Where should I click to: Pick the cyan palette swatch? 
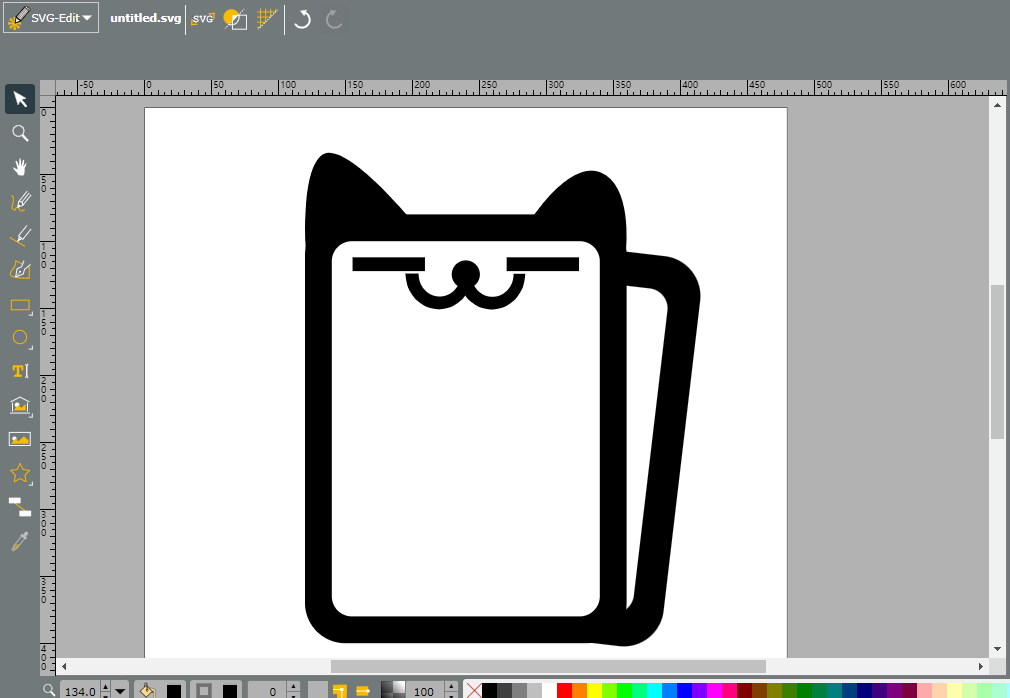point(654,691)
